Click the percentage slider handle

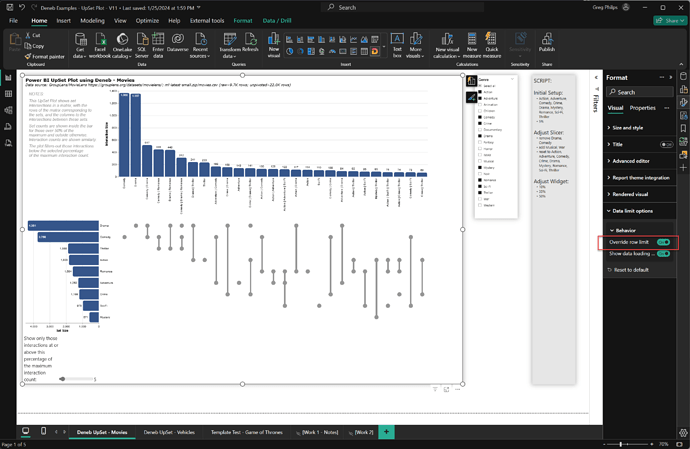pos(62,379)
